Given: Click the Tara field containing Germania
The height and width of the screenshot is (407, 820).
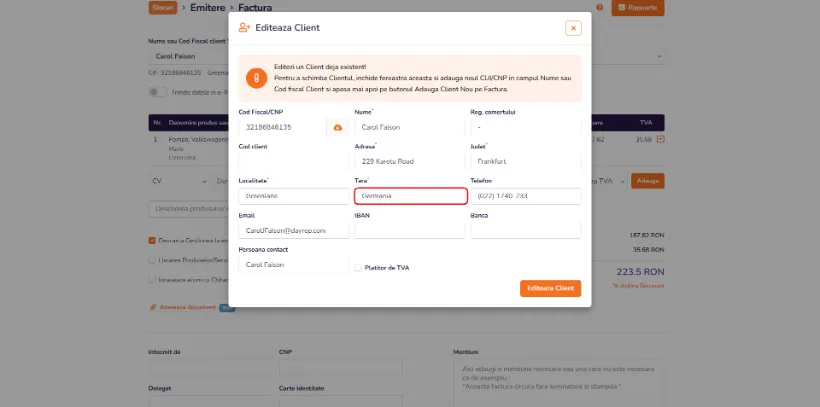Looking at the screenshot, I should 411,196.
